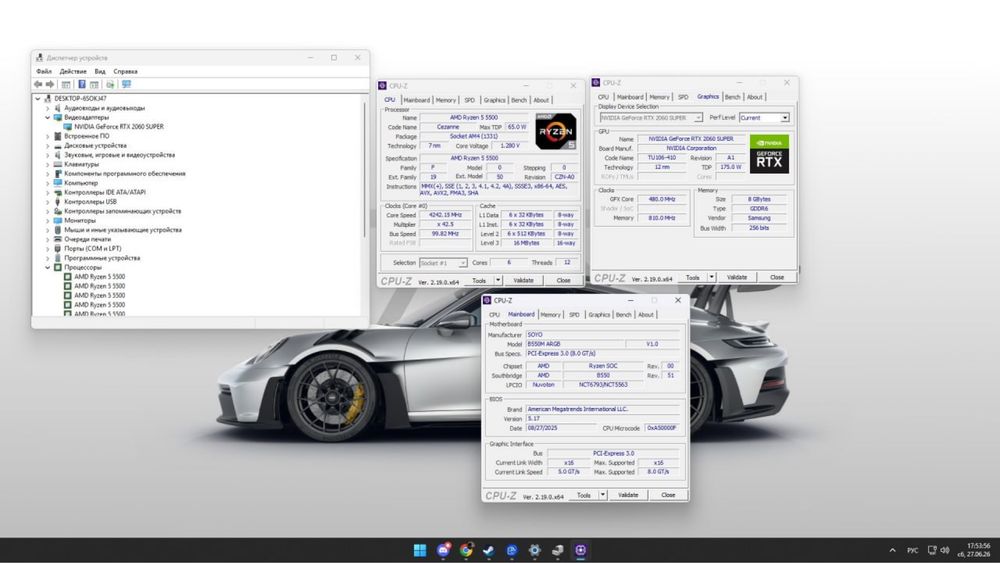The image size is (1000, 563).
Task: Click Close button in Mainboard CPU-Z window
Action: click(668, 495)
